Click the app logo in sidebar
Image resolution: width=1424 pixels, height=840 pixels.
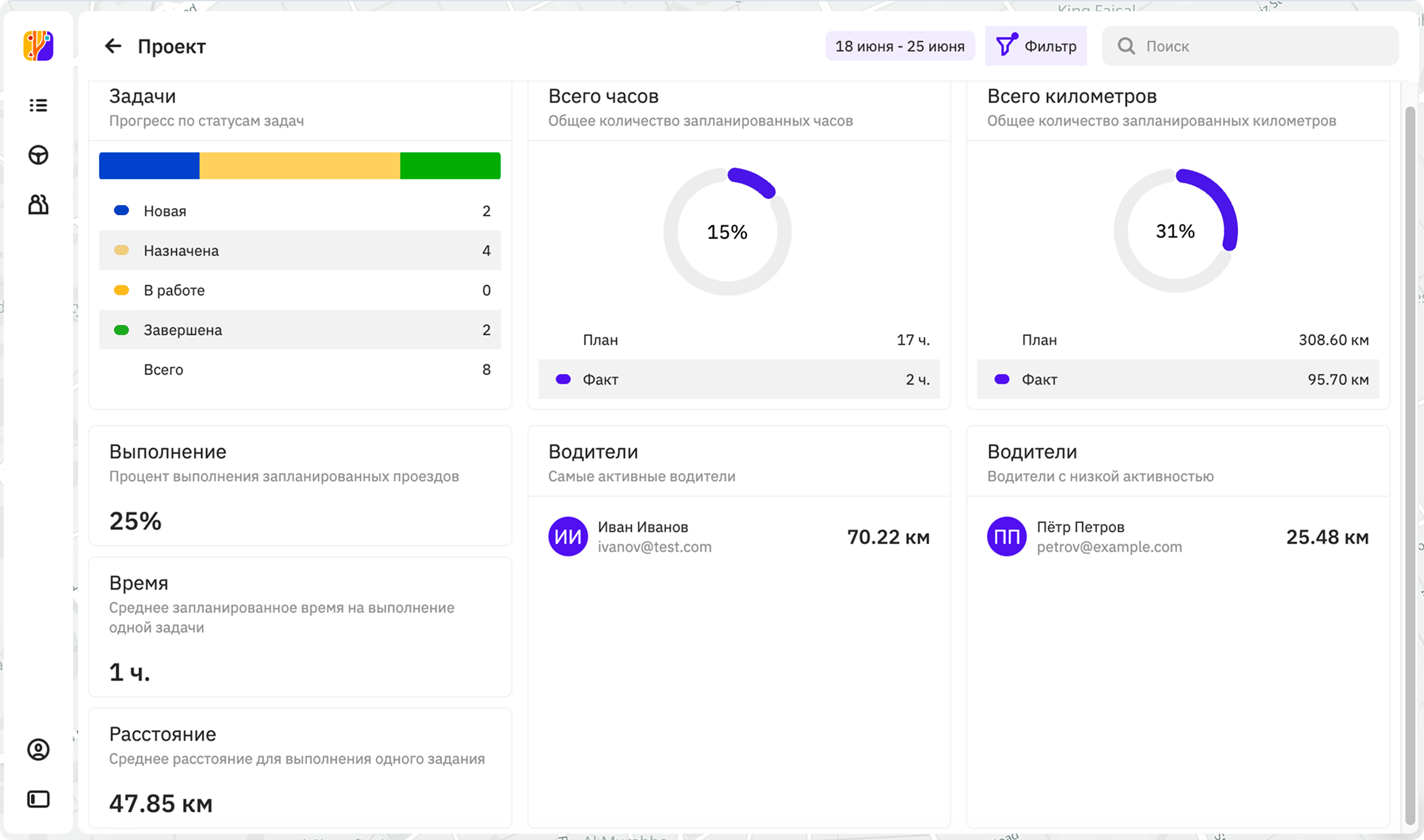point(38,46)
